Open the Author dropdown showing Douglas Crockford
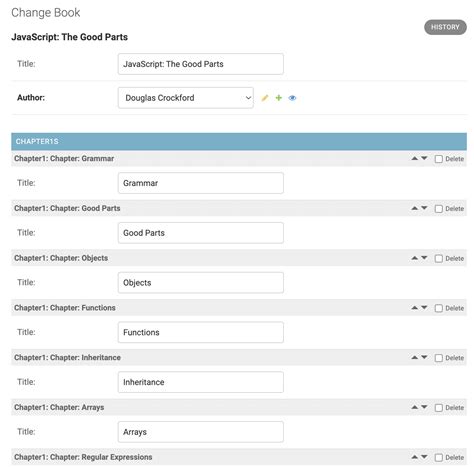 tap(186, 98)
